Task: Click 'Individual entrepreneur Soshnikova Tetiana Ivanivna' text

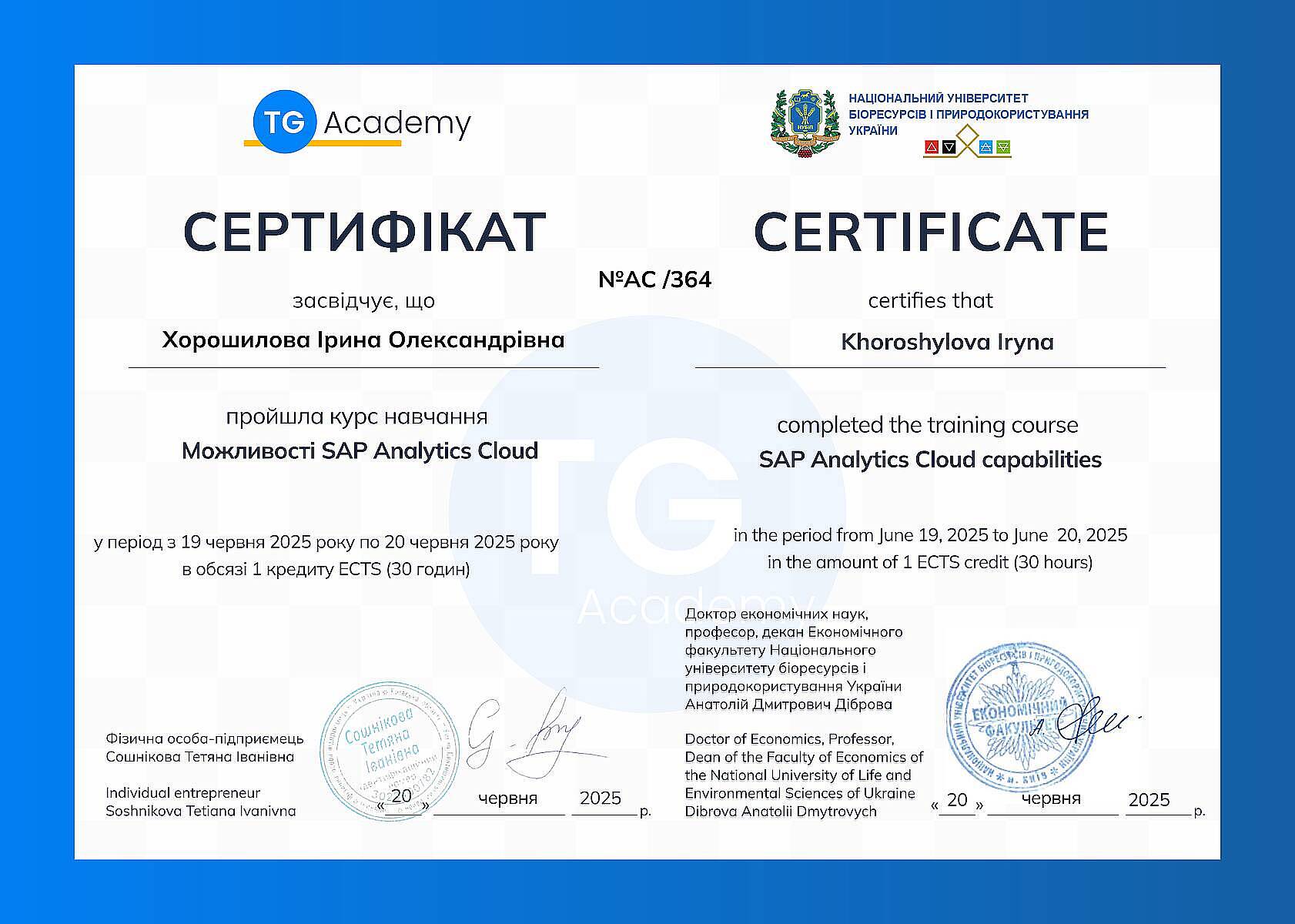Action: click(200, 802)
